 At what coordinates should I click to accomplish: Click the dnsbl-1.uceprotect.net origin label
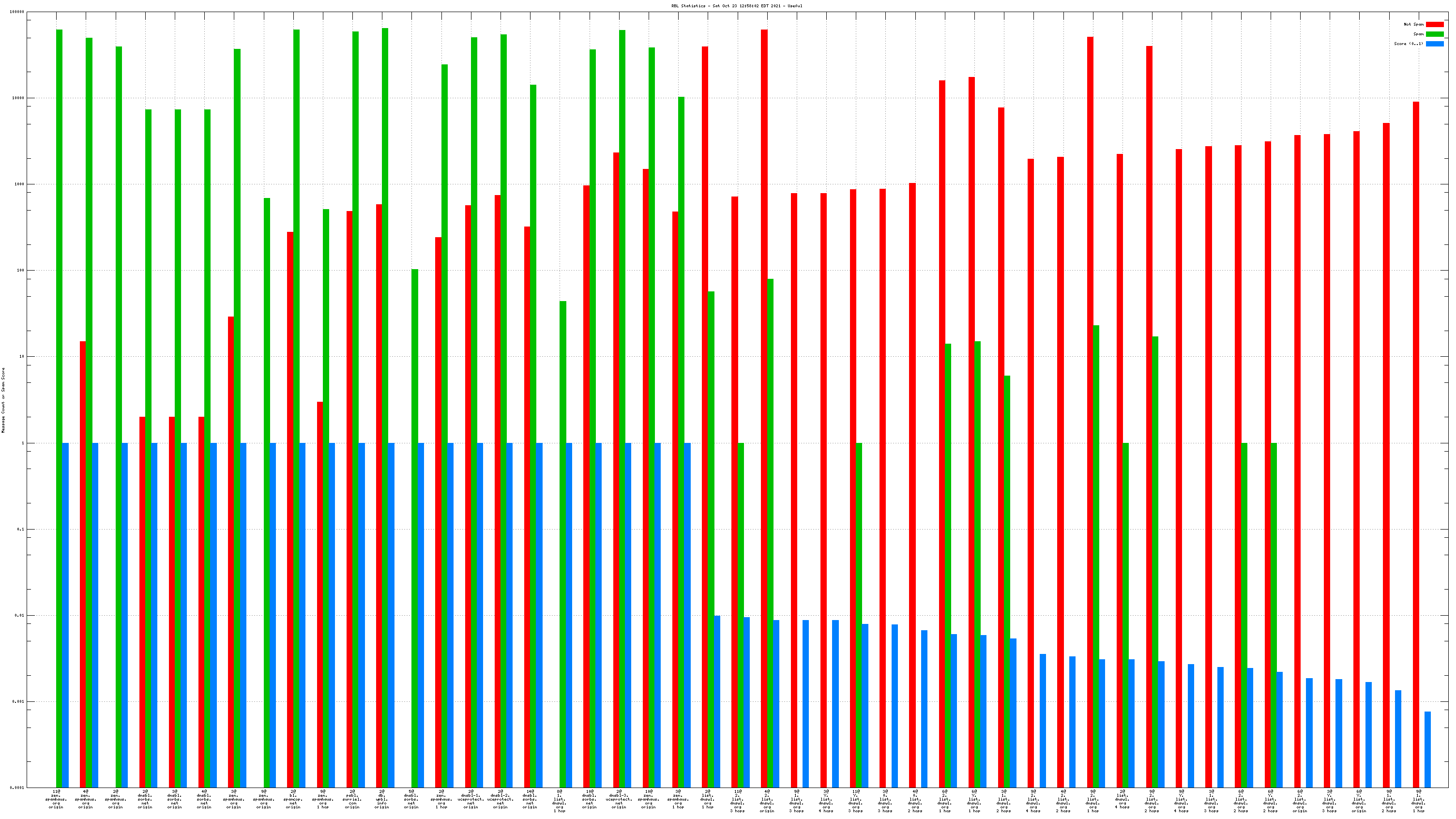[x=471, y=799]
